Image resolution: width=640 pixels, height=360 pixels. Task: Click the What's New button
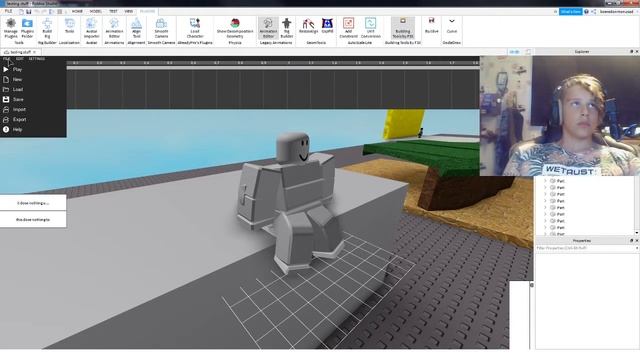pyautogui.click(x=570, y=11)
